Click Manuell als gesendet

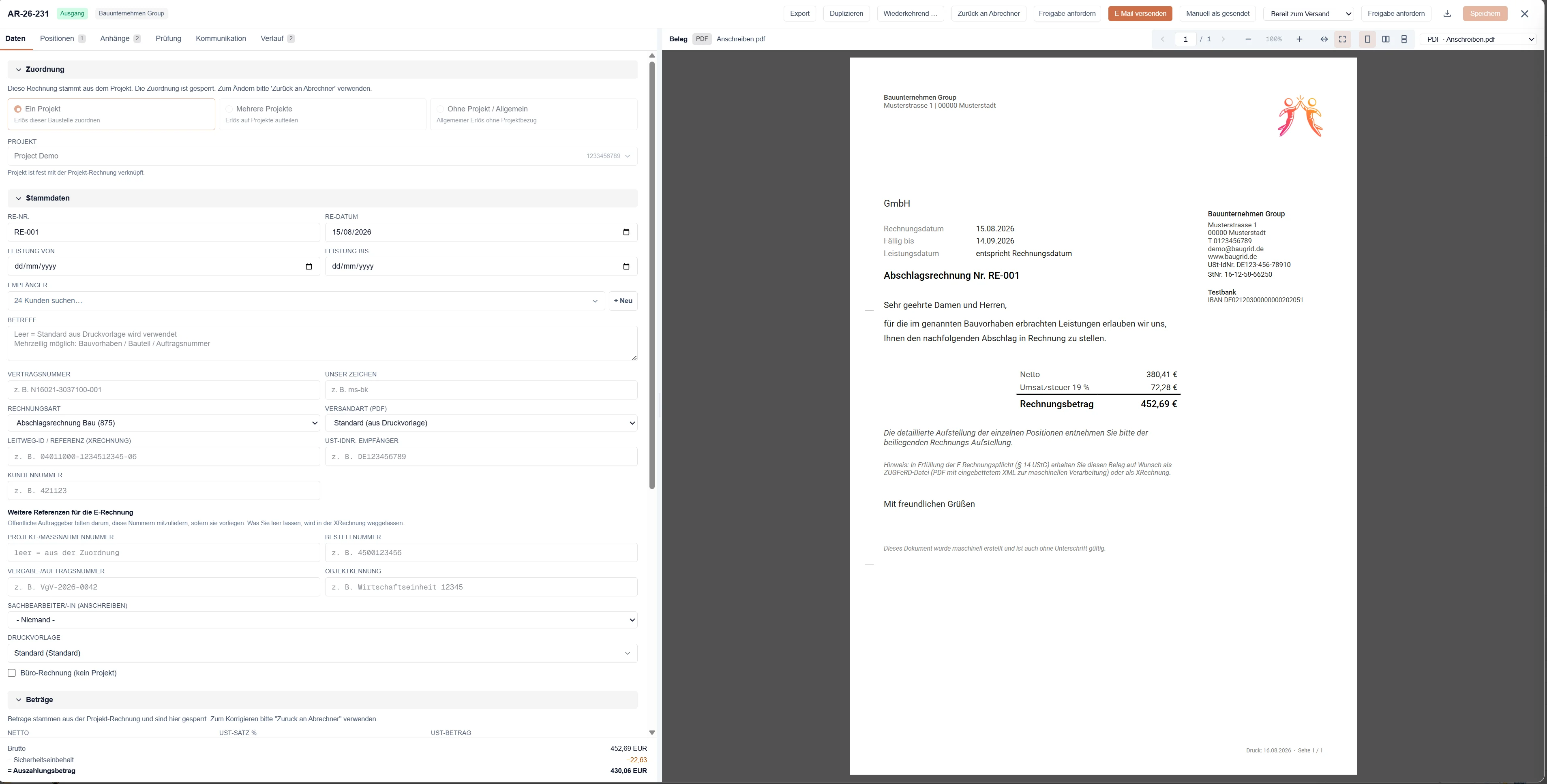[1218, 14]
